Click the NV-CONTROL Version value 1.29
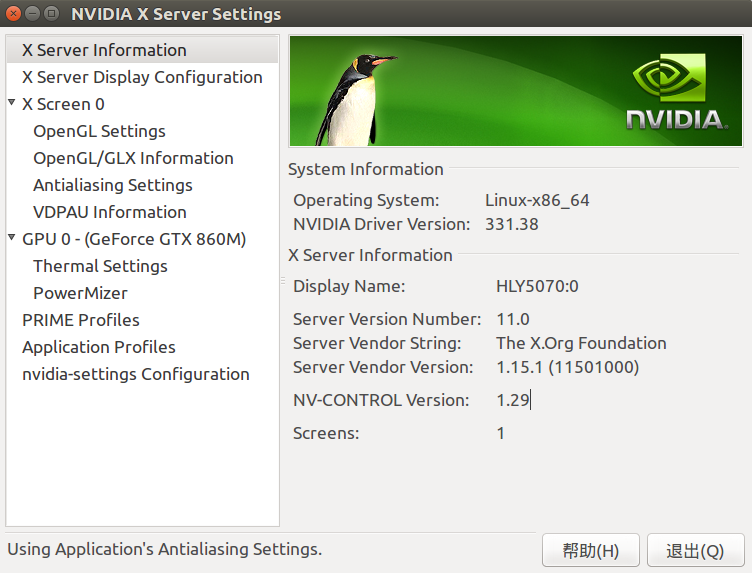752x573 pixels. (513, 400)
